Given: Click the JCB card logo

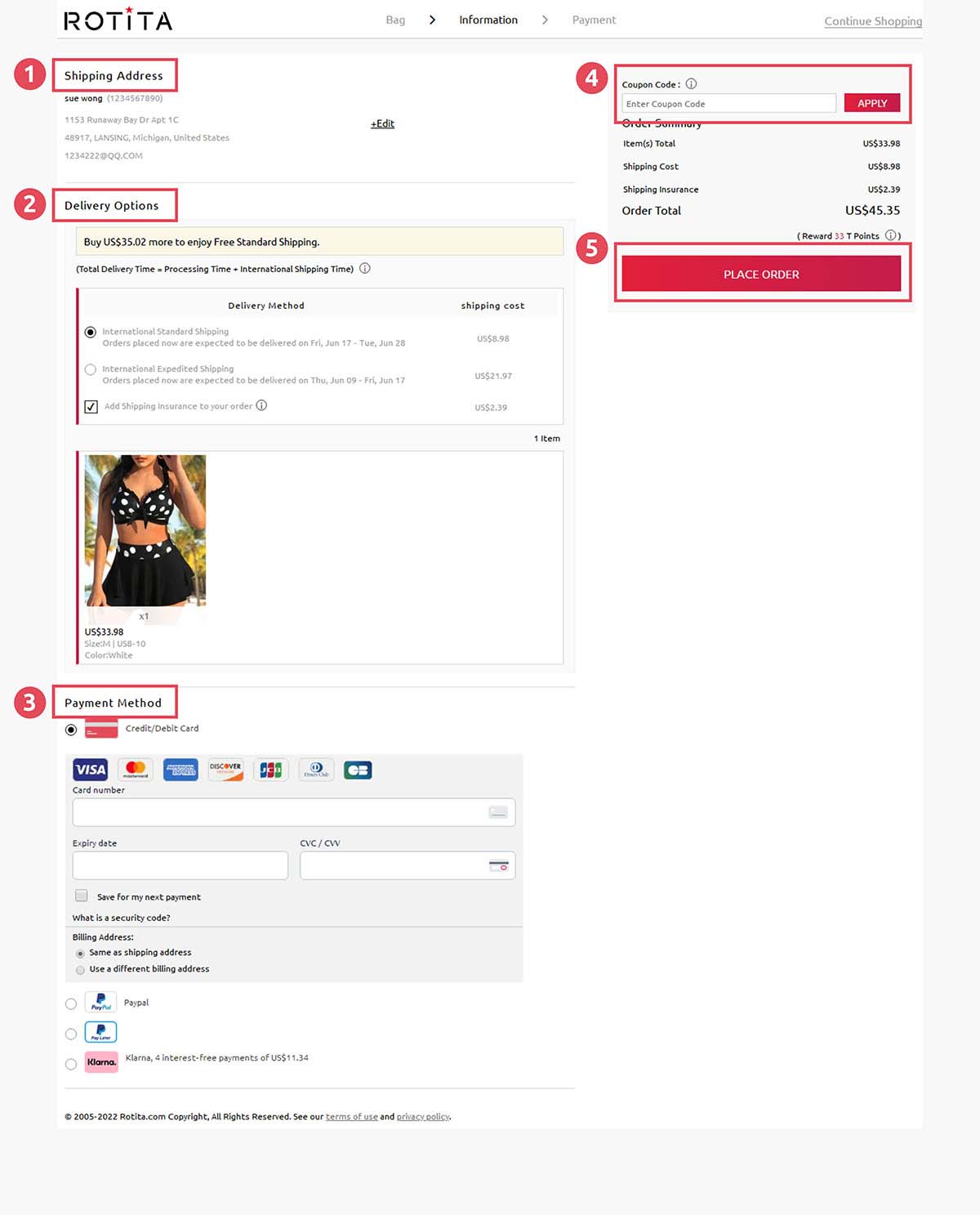Looking at the screenshot, I should coord(270,770).
